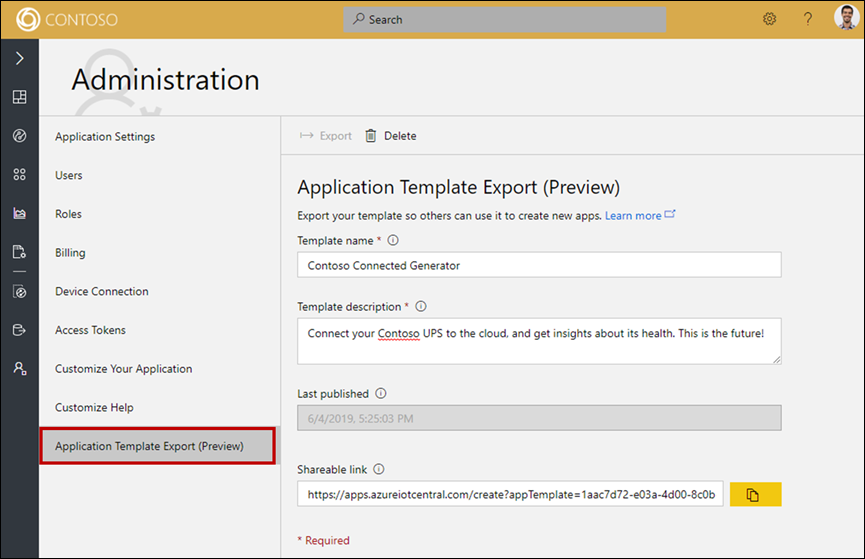Open the Device templates icon in sidebar
Screen dimensions: 865x559
(x=20, y=291)
